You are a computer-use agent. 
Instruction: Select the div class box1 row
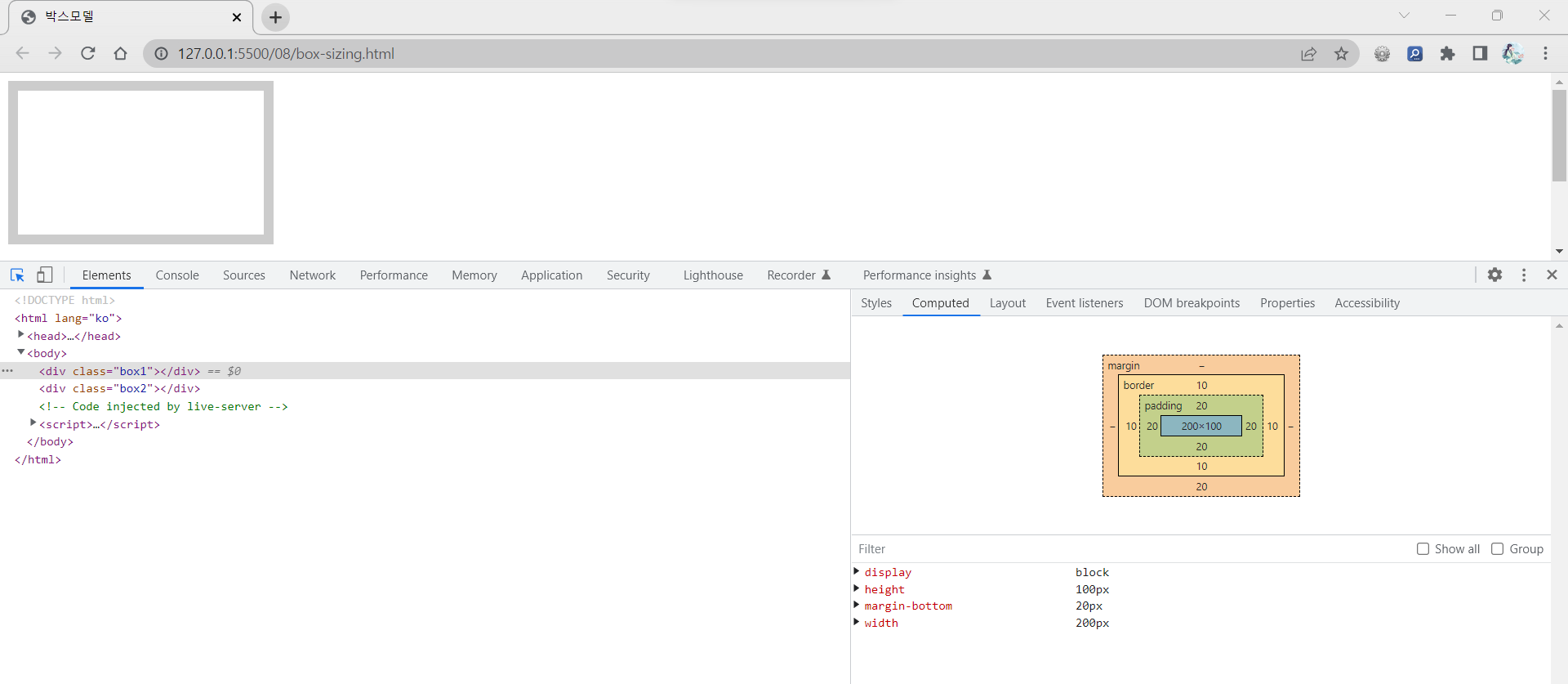pos(425,371)
